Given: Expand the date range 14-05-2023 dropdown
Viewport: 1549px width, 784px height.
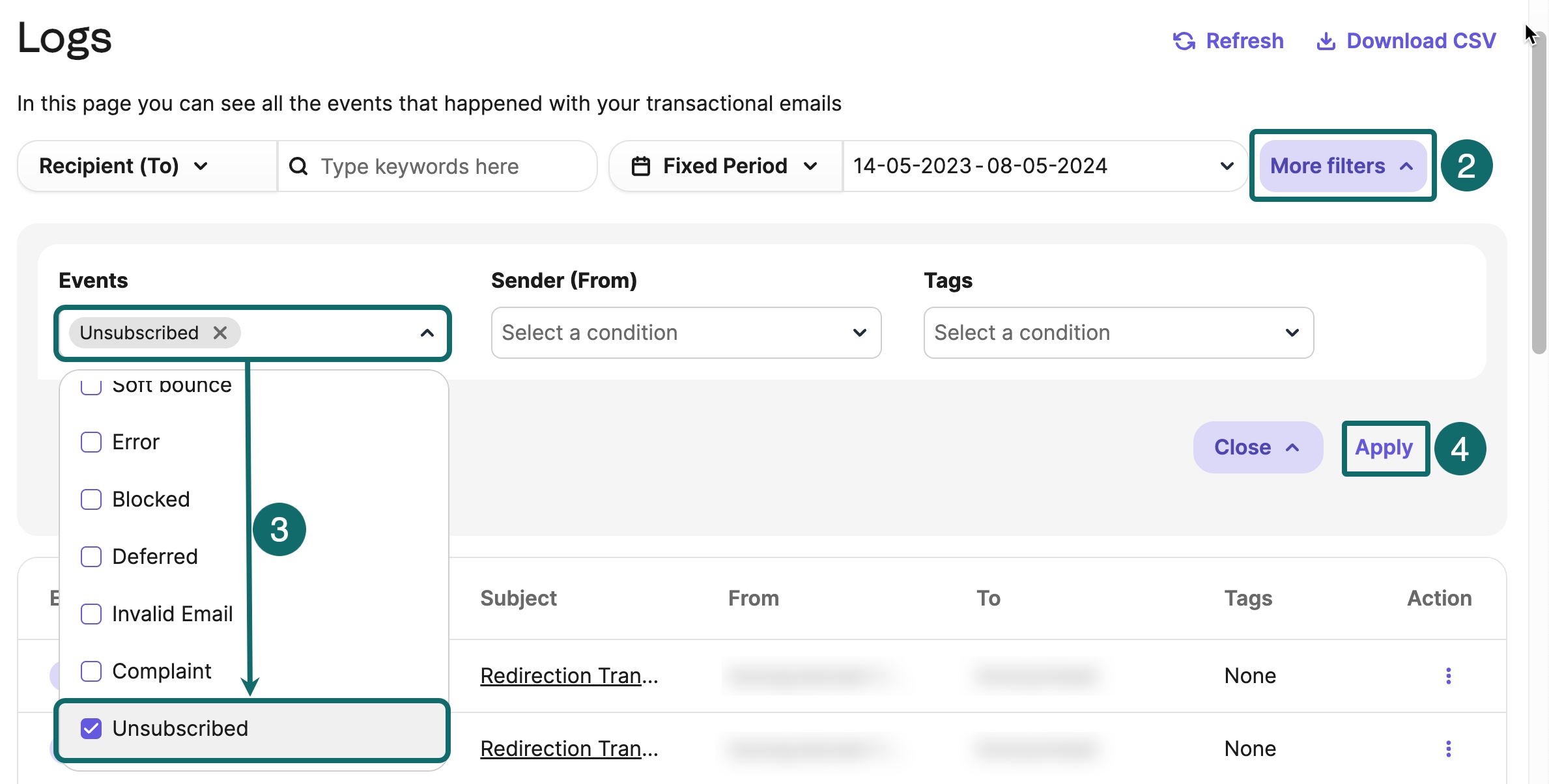Looking at the screenshot, I should (x=1045, y=166).
